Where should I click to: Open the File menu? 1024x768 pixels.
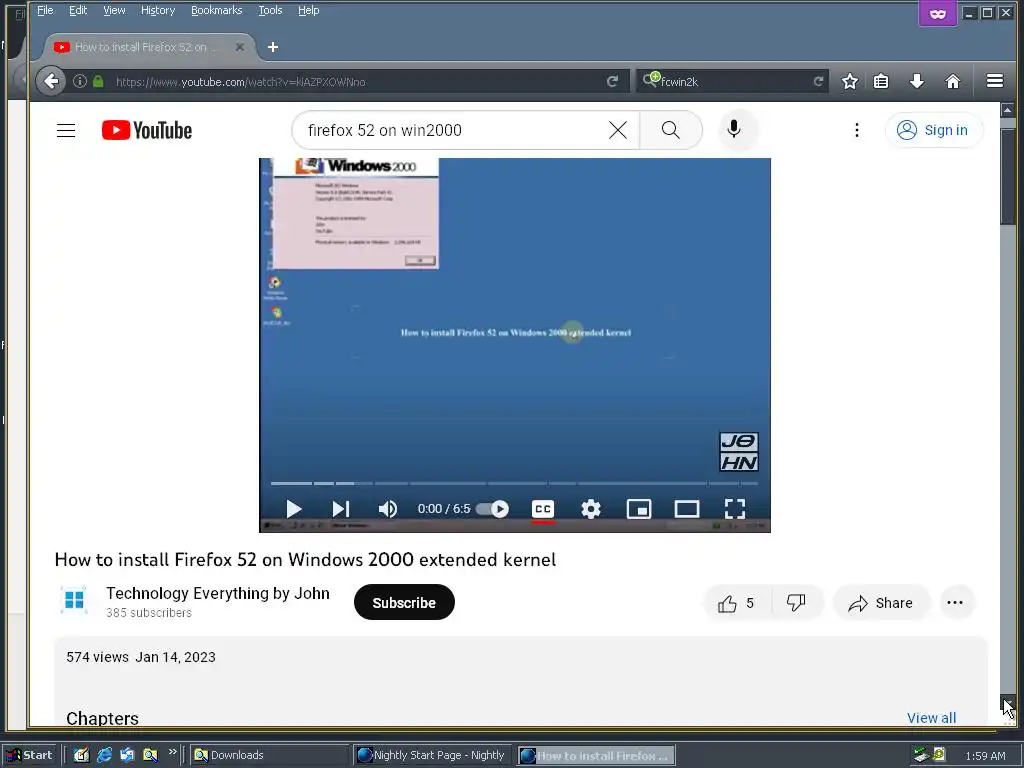(x=45, y=10)
